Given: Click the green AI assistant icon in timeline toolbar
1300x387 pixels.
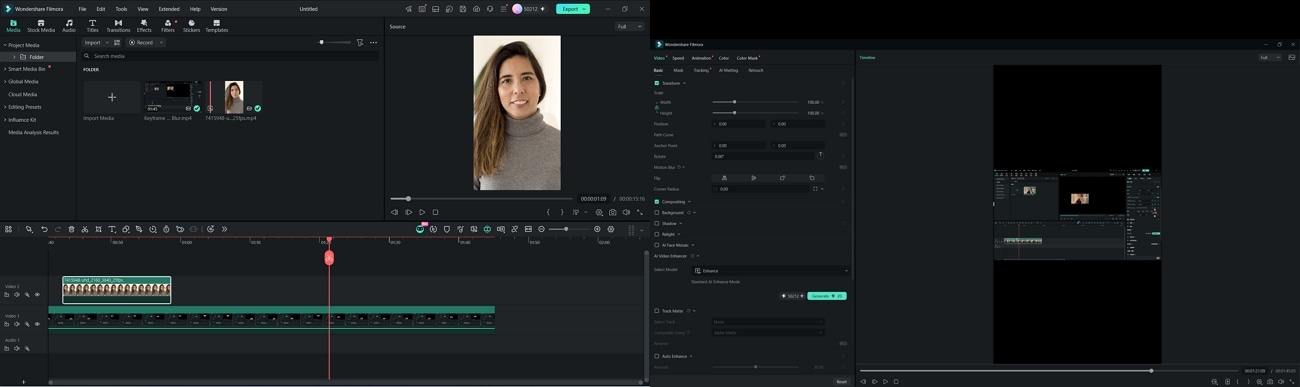Looking at the screenshot, I should pyautogui.click(x=420, y=229).
